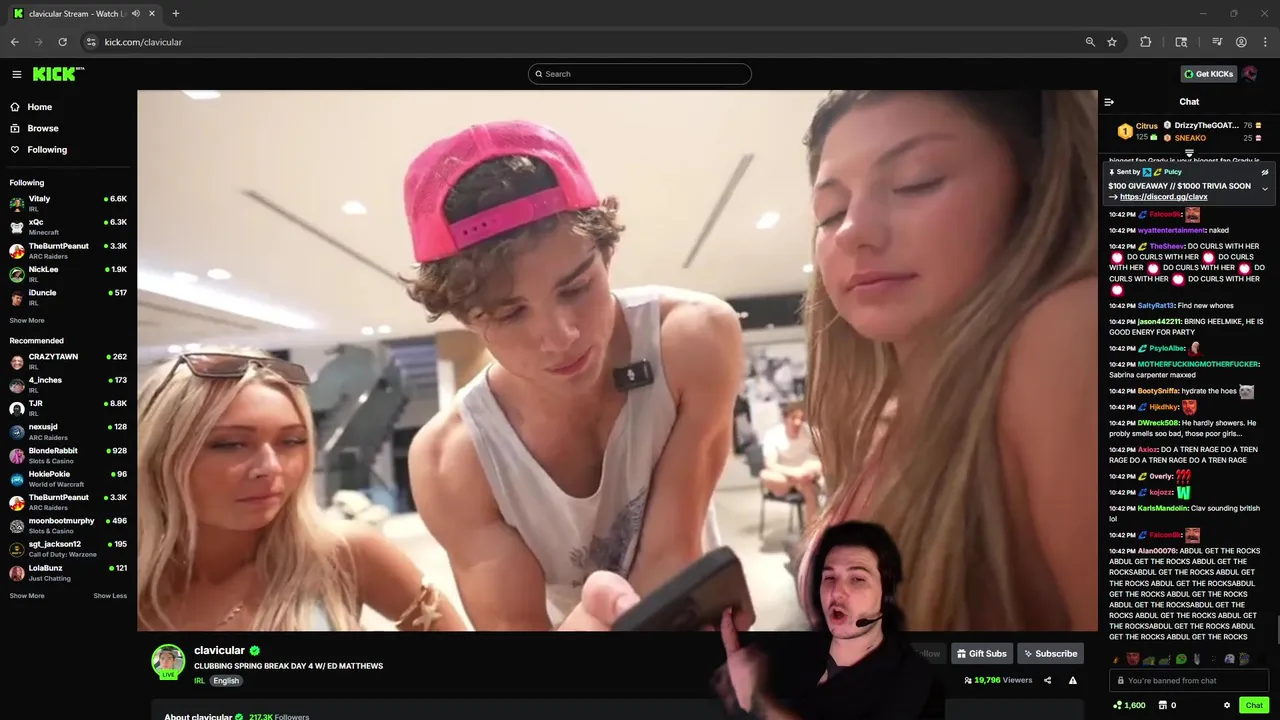Click the chat message input

[x=1189, y=681]
